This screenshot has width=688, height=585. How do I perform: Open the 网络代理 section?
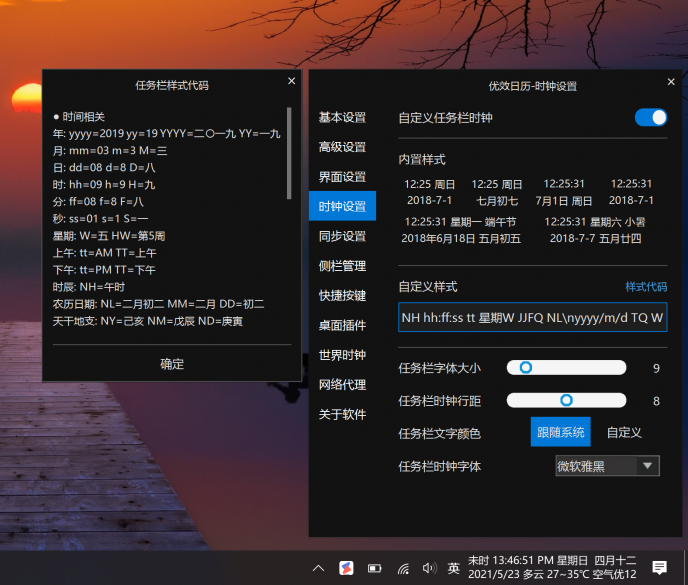pos(342,384)
